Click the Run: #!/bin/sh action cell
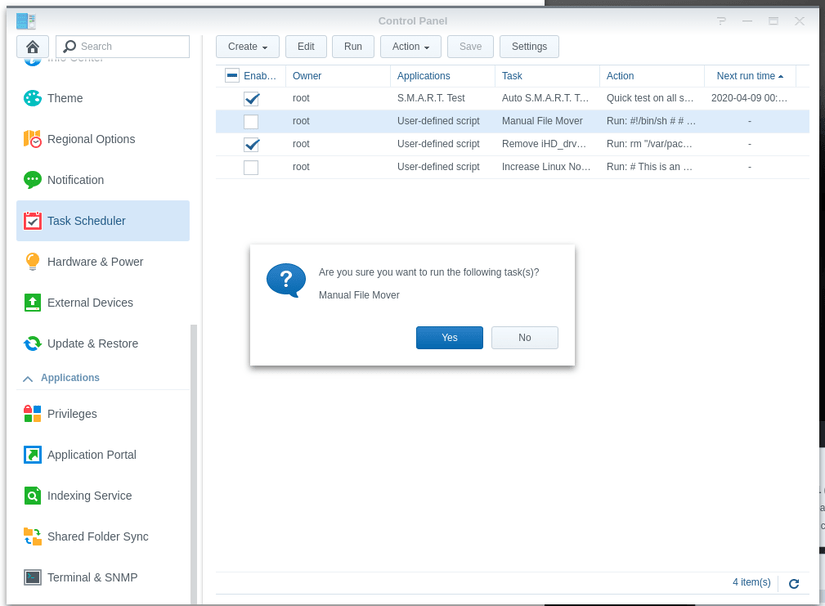The height and width of the screenshot is (606, 825). [x=651, y=121]
